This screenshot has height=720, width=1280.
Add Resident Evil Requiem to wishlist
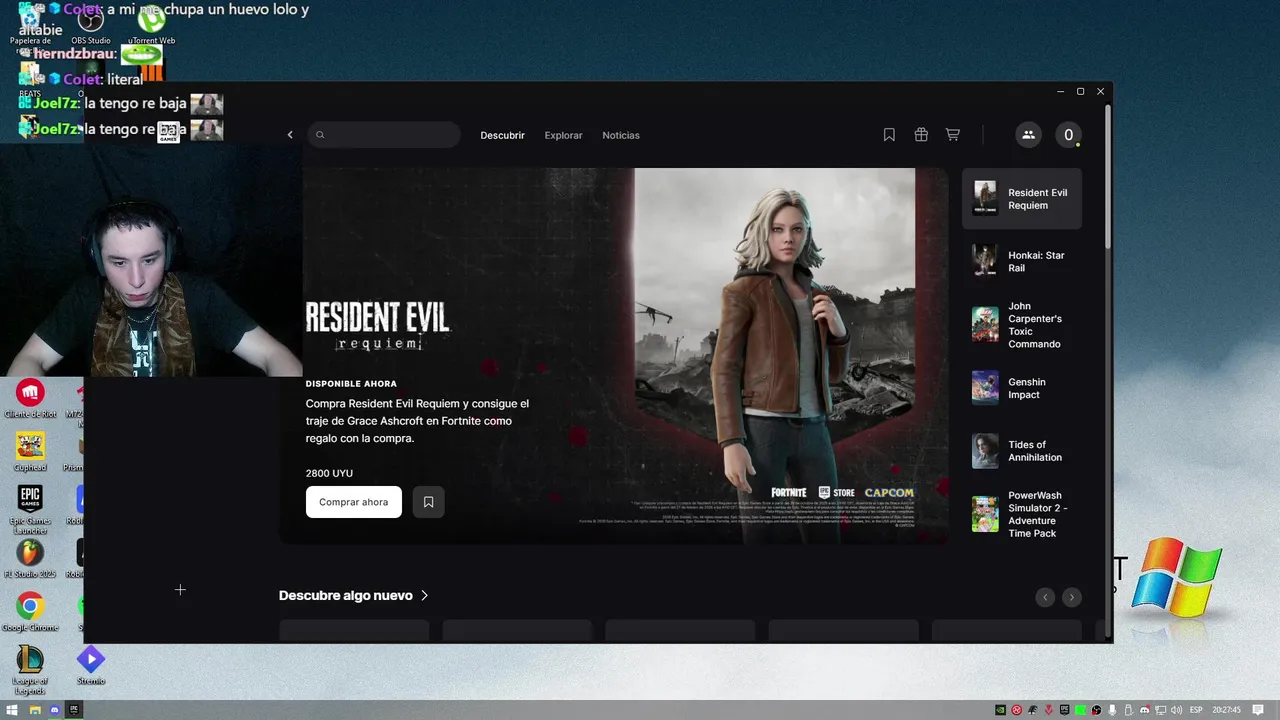pos(428,502)
